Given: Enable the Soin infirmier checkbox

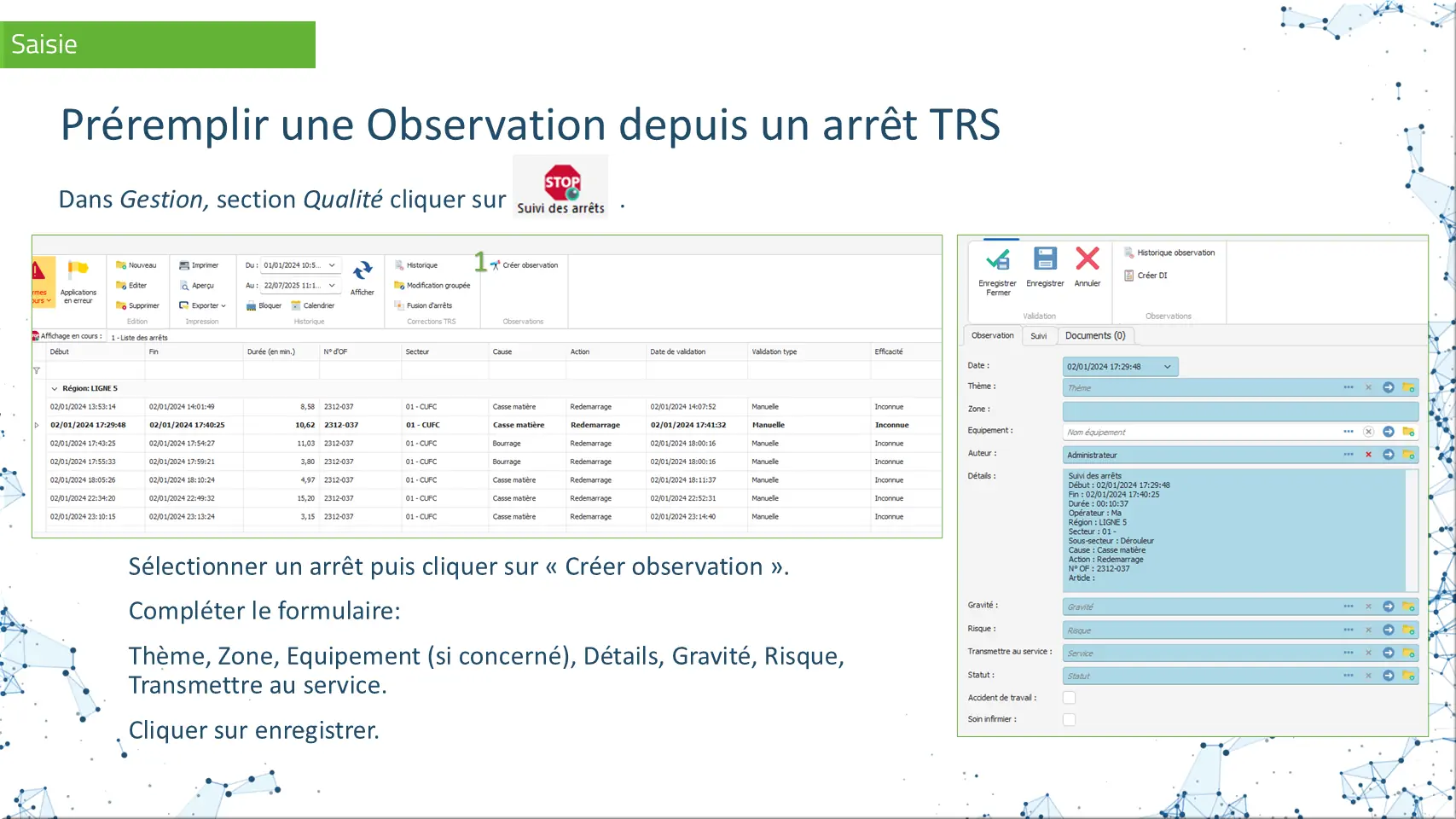Looking at the screenshot, I should coord(1069,720).
